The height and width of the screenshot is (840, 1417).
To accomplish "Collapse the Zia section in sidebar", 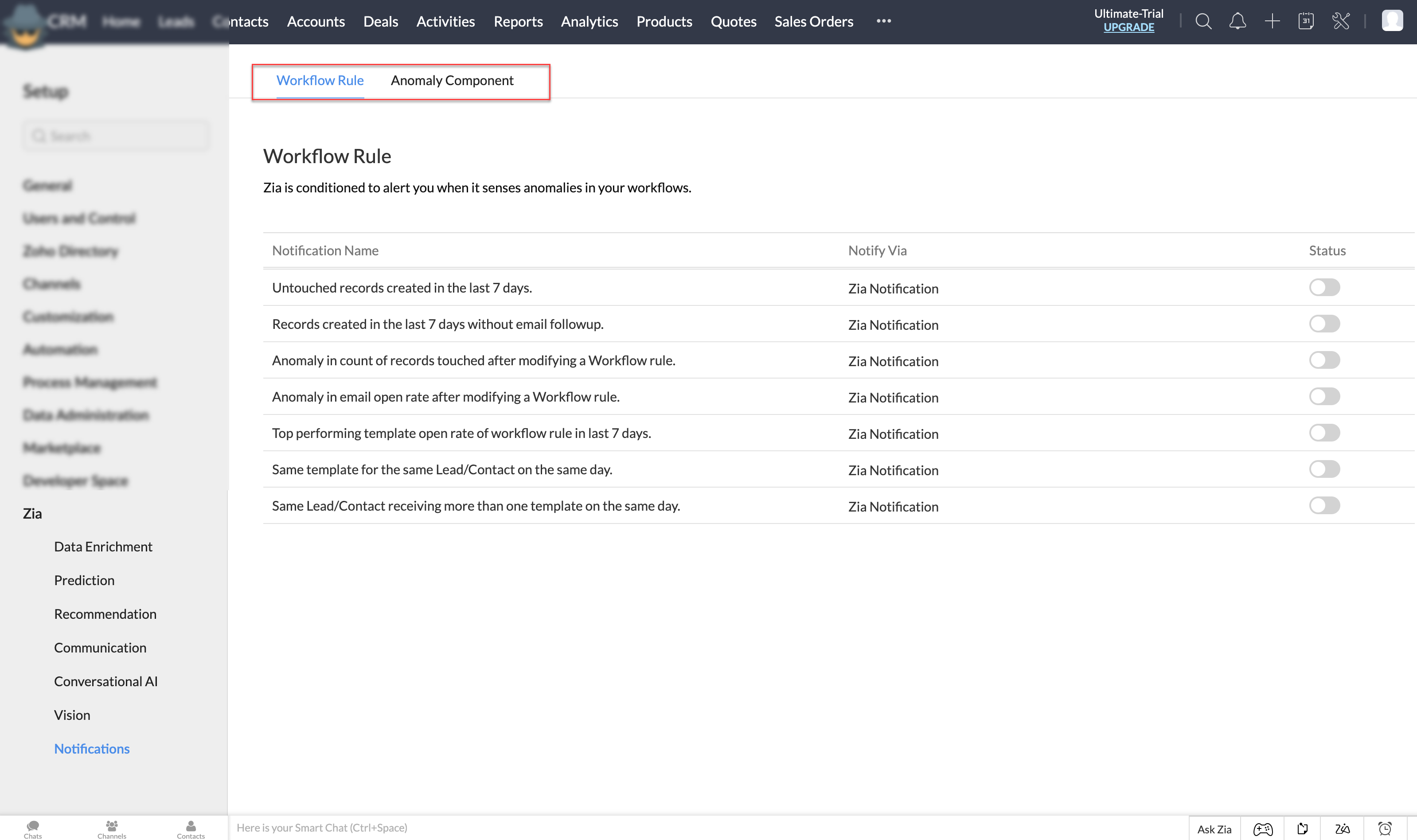I will (32, 513).
